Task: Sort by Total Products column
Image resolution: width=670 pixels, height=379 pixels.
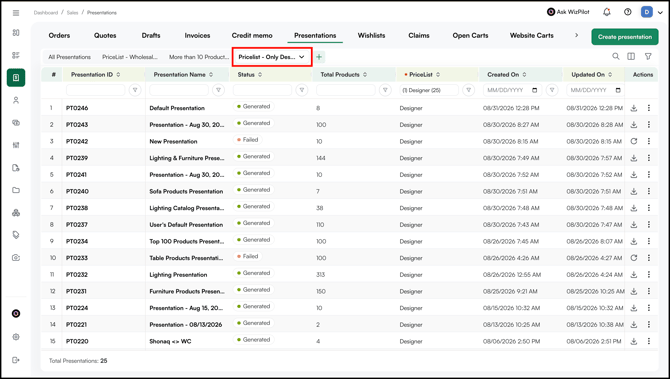Action: 365,74
